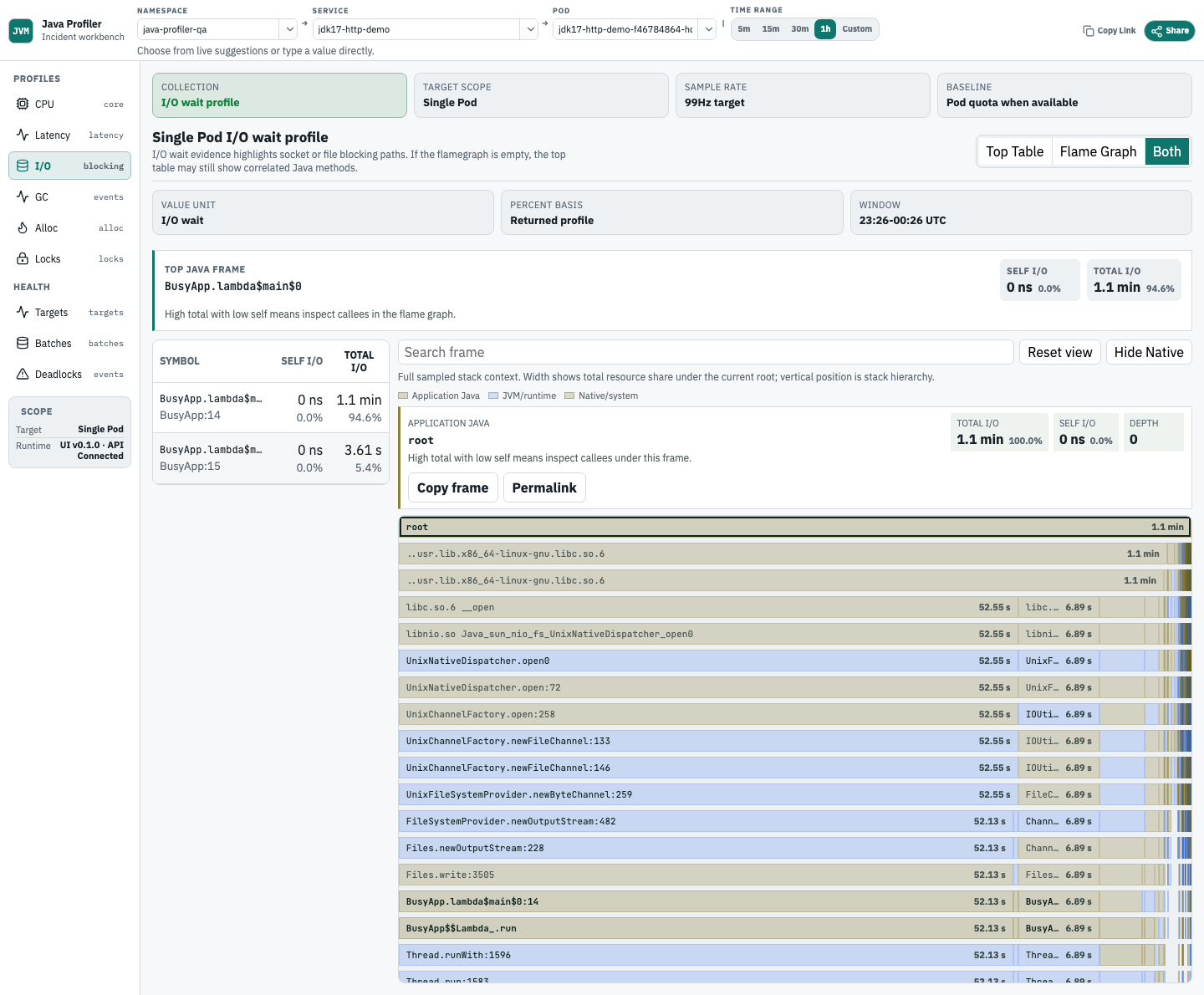Toggle Hide Native frames
This screenshot has height=995, width=1204.
[x=1149, y=352]
